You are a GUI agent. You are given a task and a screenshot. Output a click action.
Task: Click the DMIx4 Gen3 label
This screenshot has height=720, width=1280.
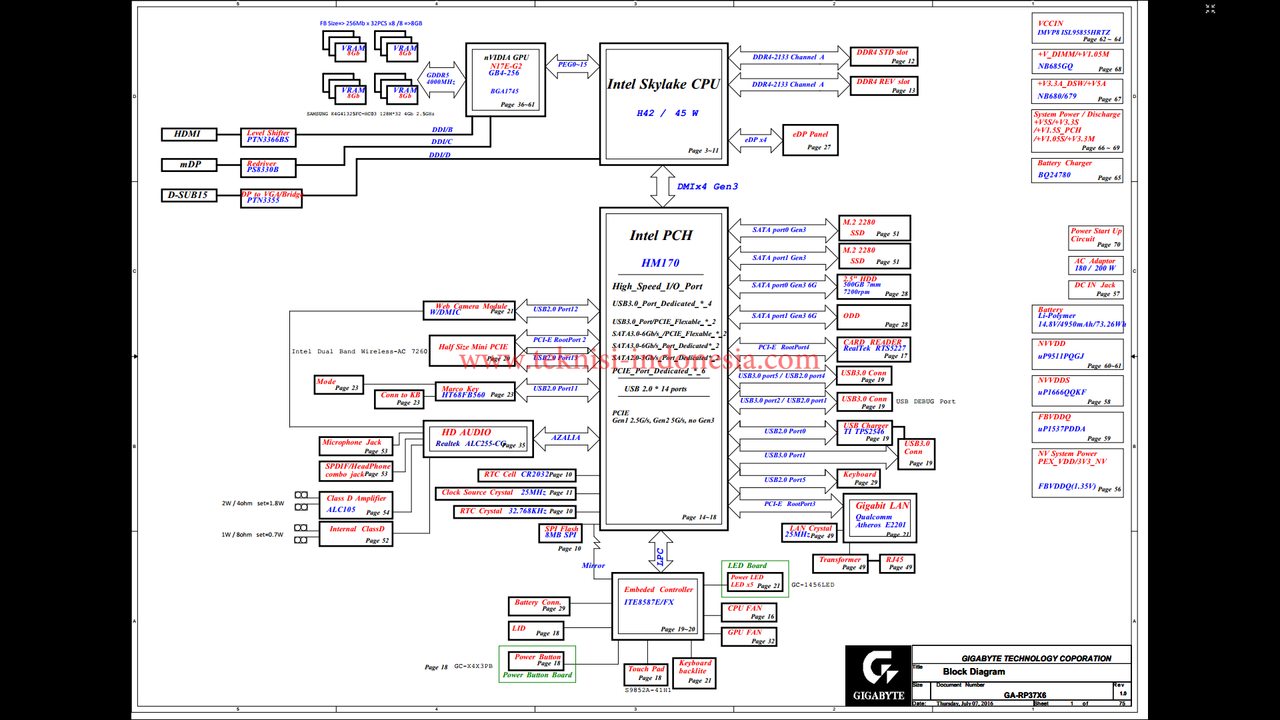point(708,186)
